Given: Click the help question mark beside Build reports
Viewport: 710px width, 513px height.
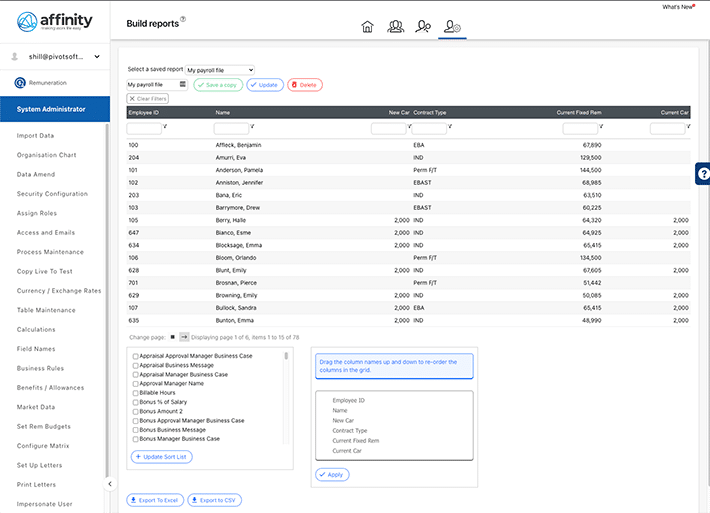Looking at the screenshot, I should point(183,19).
